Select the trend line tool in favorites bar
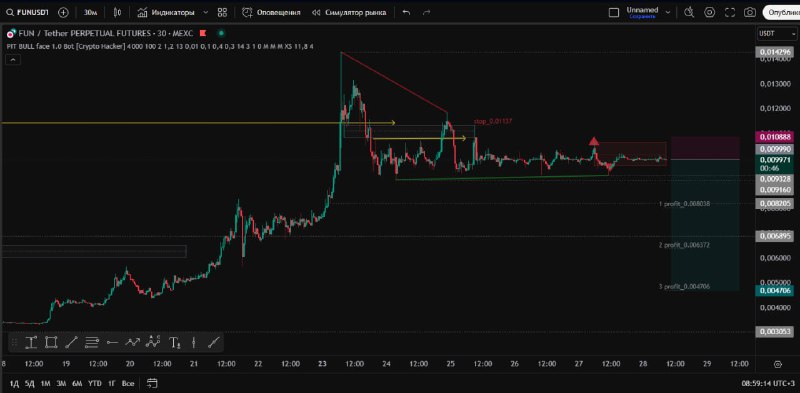Image resolution: width=800 pixels, height=393 pixels. 71,342
